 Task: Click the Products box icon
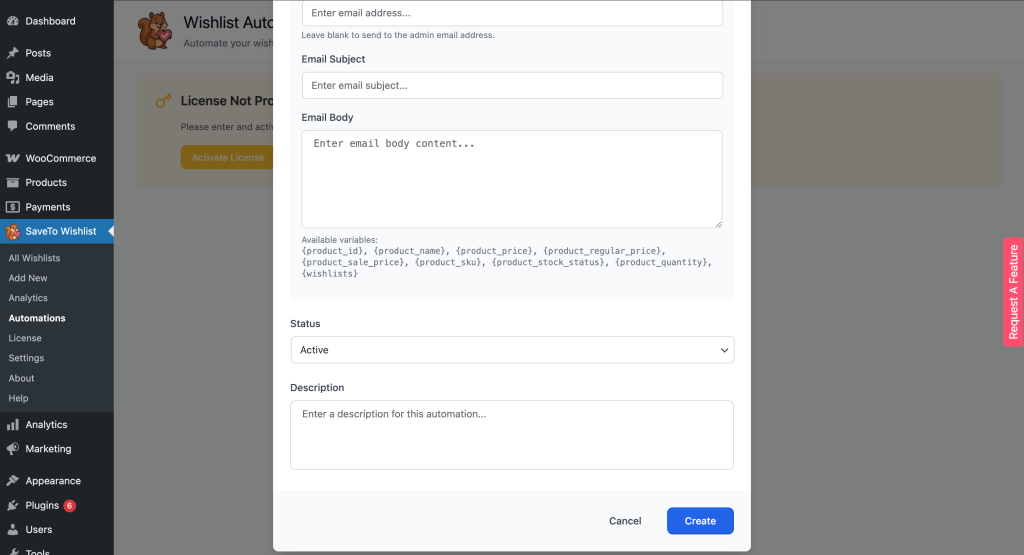coord(13,183)
